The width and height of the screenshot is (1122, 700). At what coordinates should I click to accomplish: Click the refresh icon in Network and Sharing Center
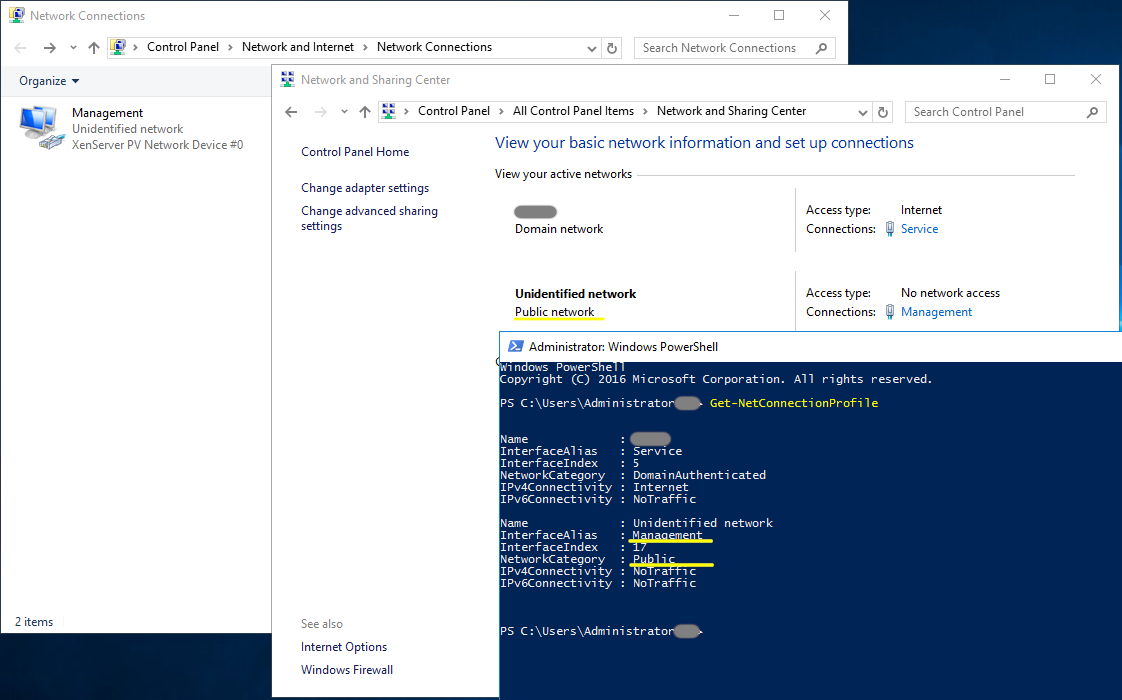pyautogui.click(x=881, y=111)
